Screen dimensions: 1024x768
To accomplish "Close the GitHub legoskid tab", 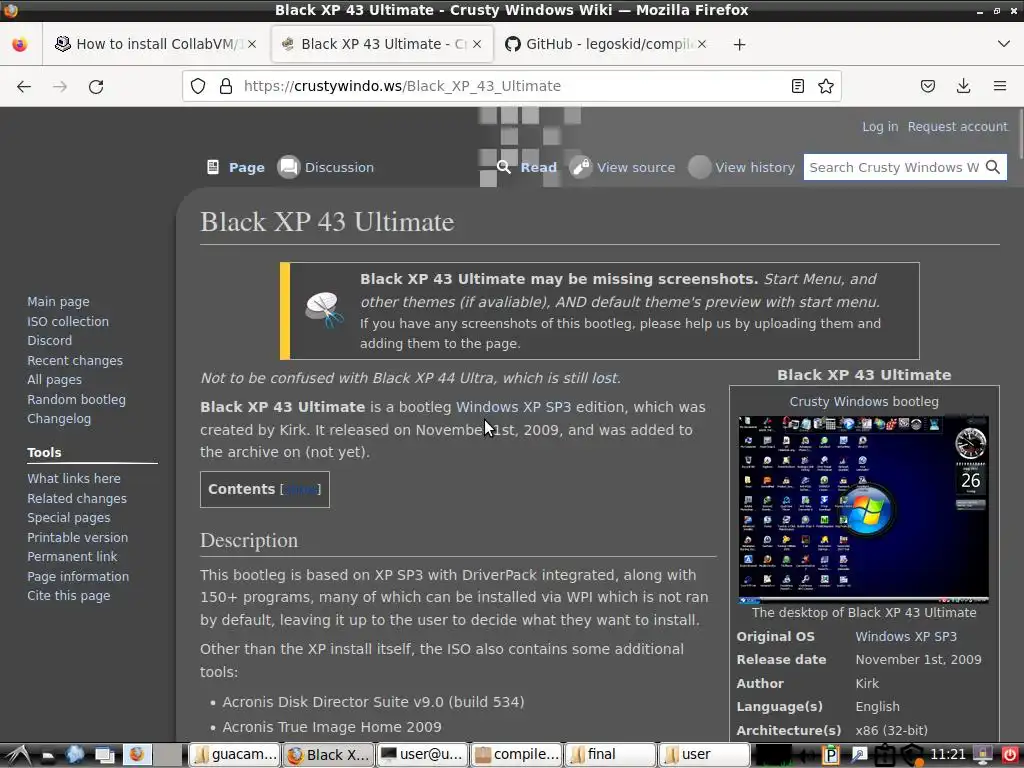I will [x=701, y=44].
